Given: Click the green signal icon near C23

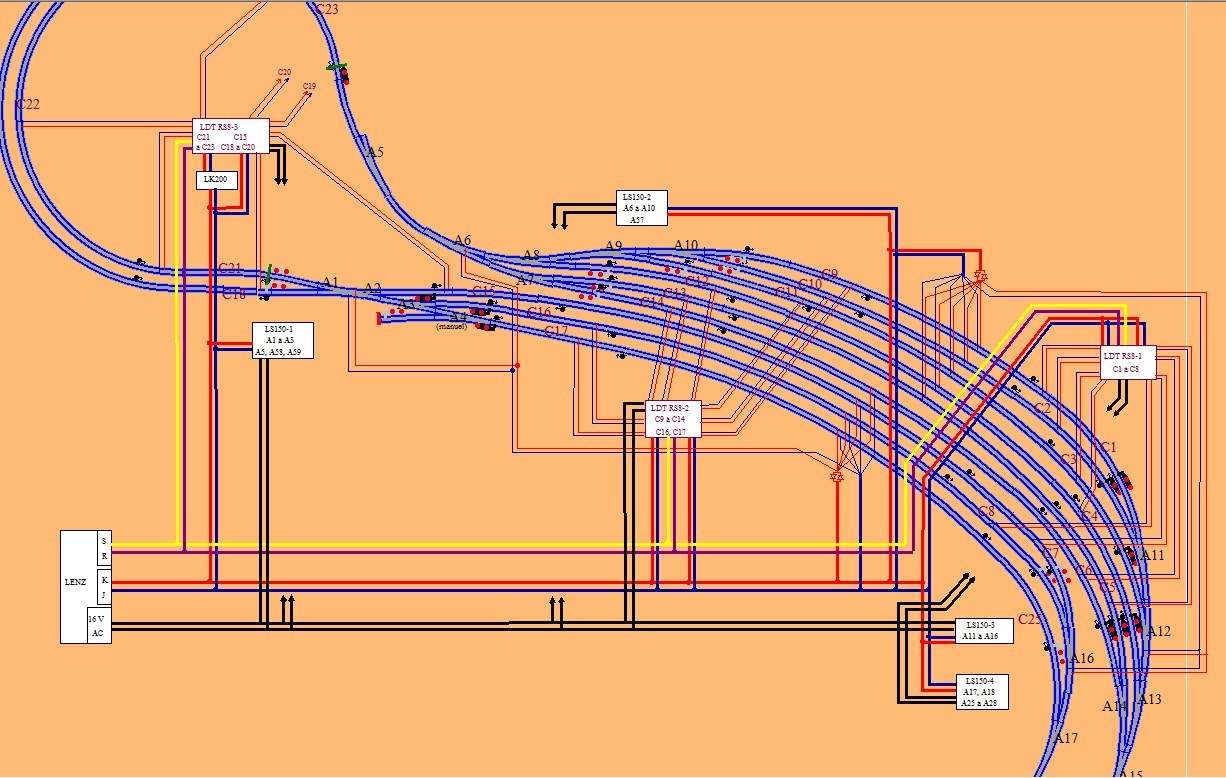Looking at the screenshot, I should (x=338, y=68).
